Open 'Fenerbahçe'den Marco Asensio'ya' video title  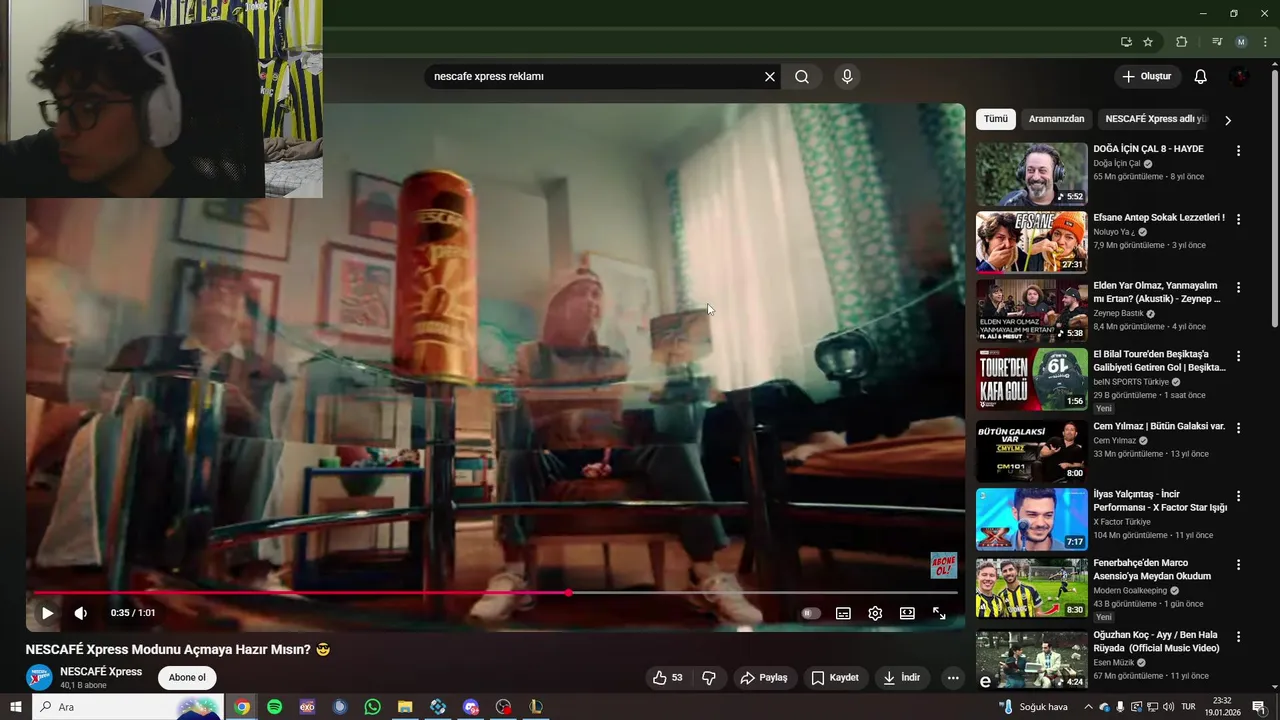[x=1152, y=570]
